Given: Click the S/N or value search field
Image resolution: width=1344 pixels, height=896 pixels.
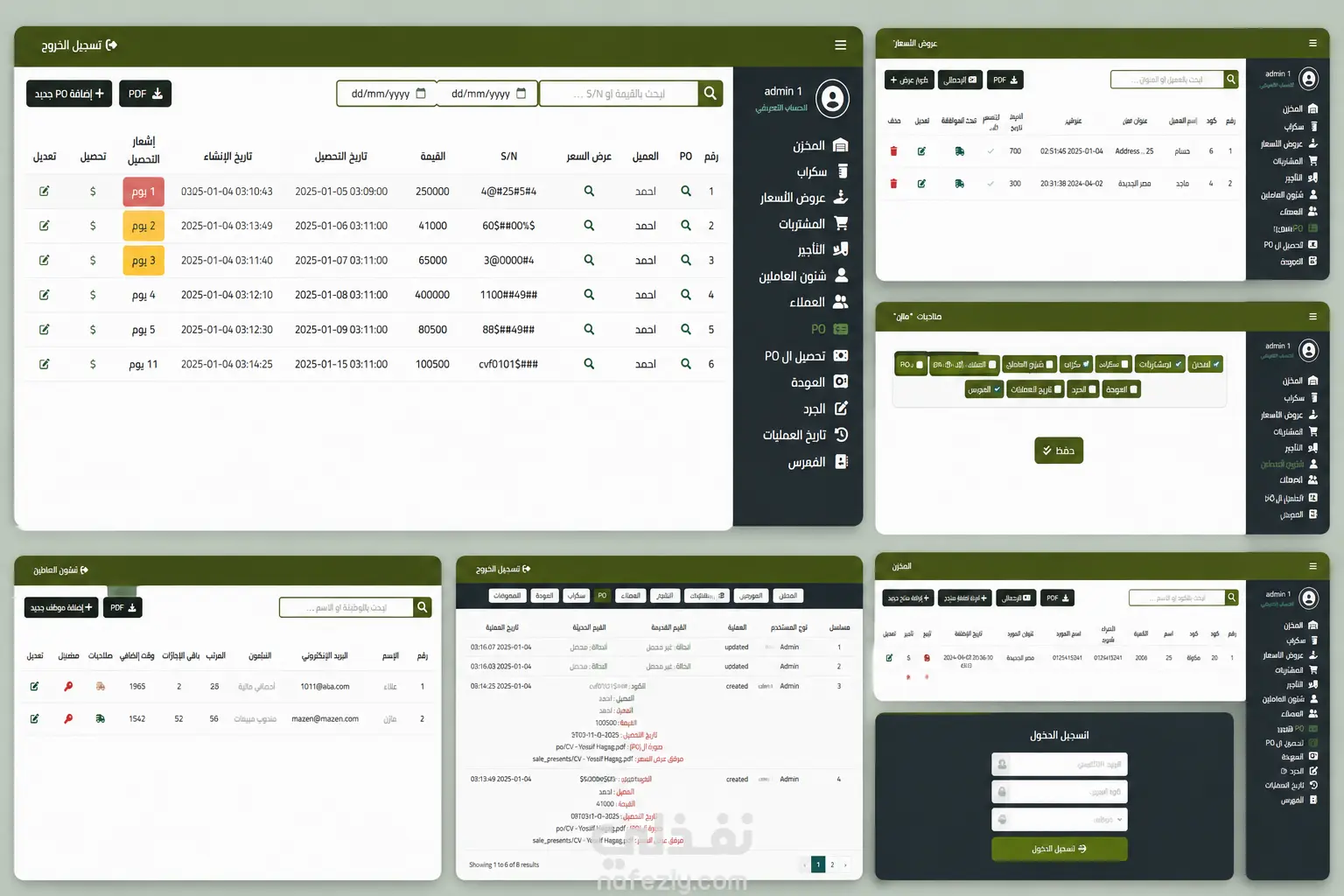Looking at the screenshot, I should (619, 94).
